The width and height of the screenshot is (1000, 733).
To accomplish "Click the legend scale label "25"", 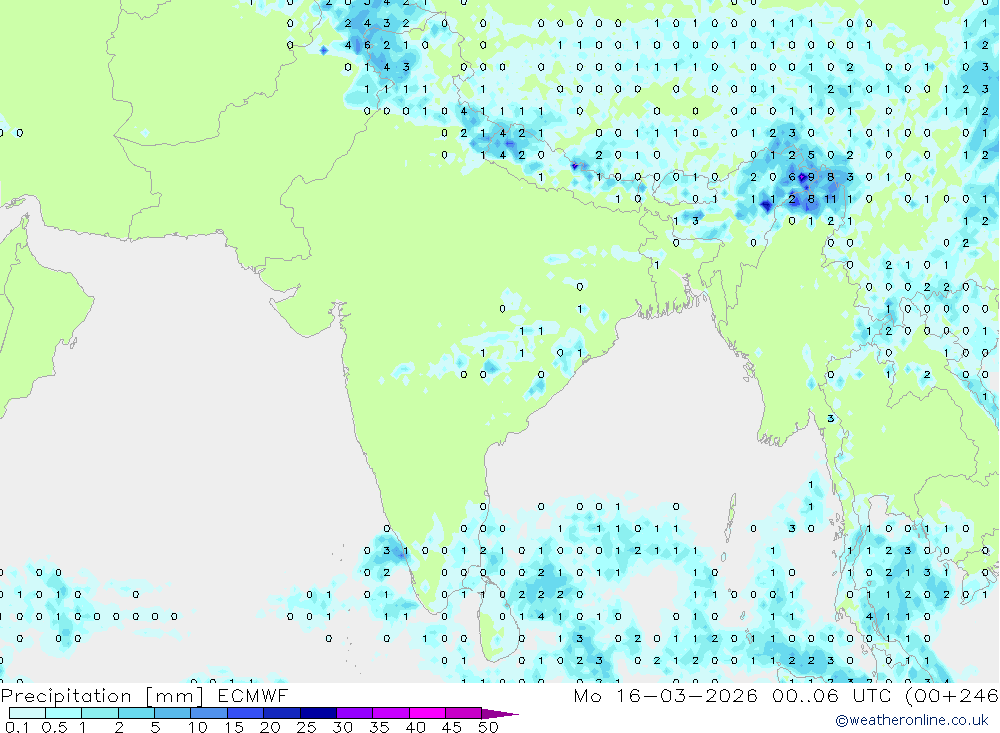I will click(x=307, y=727).
